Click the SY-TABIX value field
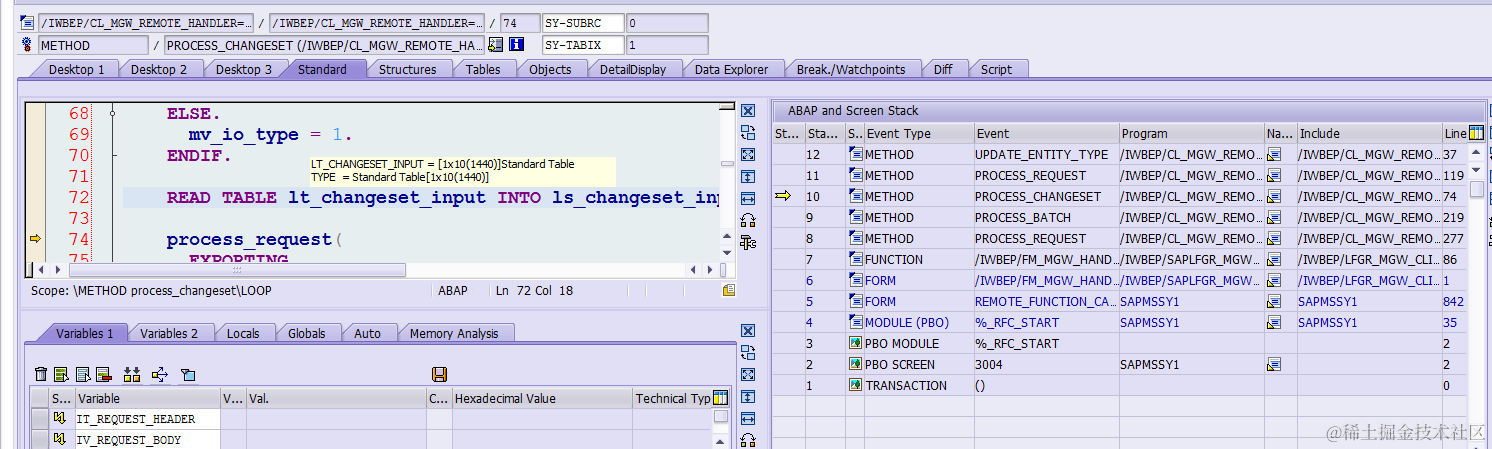 (667, 44)
